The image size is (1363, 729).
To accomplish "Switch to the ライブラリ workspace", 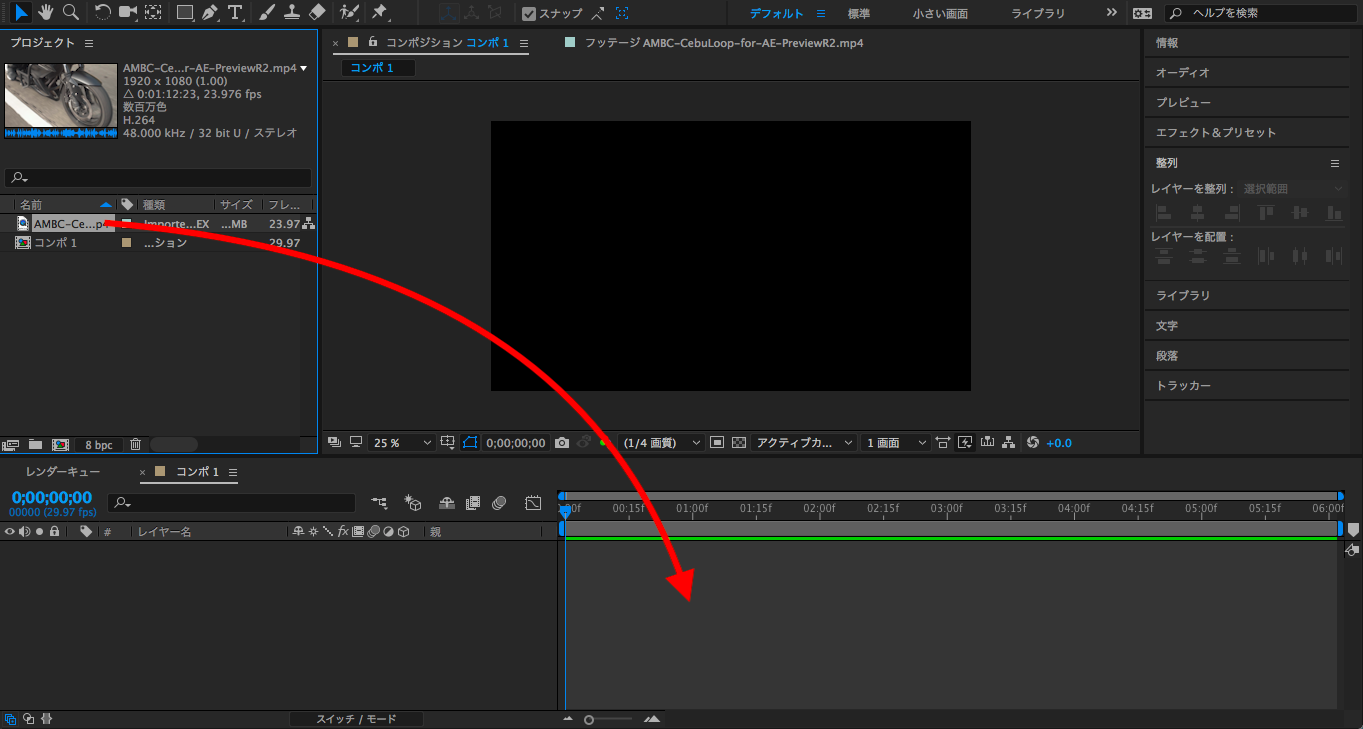I will pos(1038,14).
